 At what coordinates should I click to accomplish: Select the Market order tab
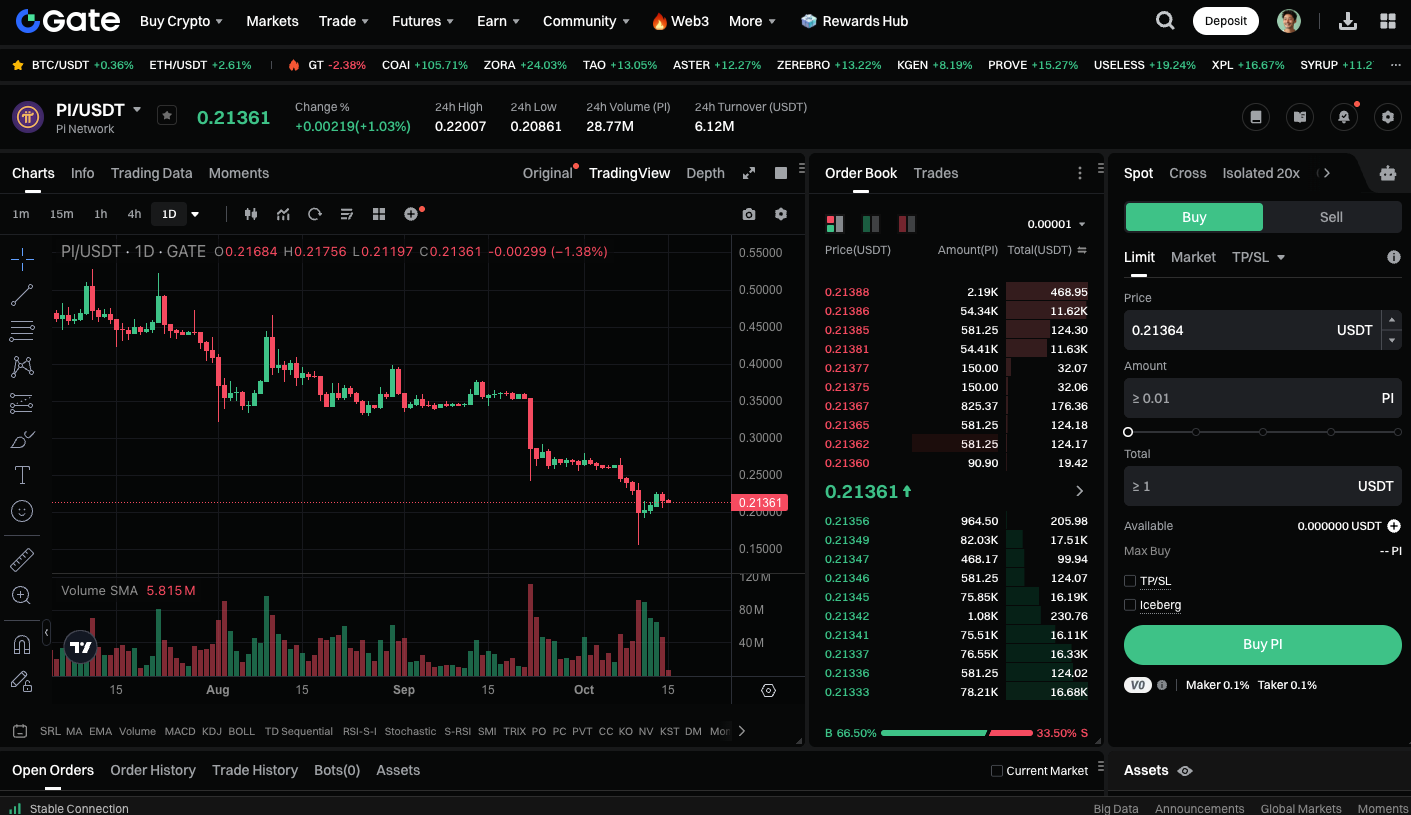[1193, 257]
